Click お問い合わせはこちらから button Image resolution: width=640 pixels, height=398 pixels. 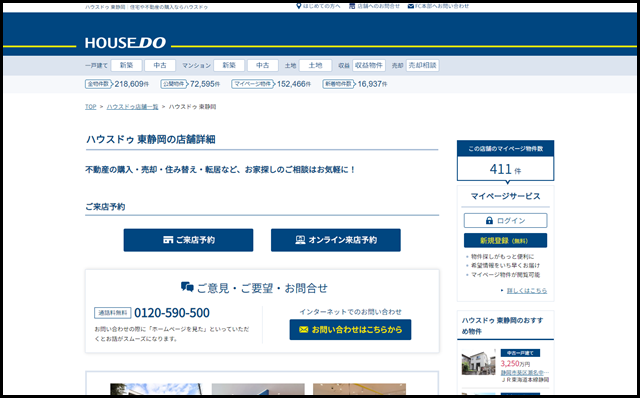350,329
